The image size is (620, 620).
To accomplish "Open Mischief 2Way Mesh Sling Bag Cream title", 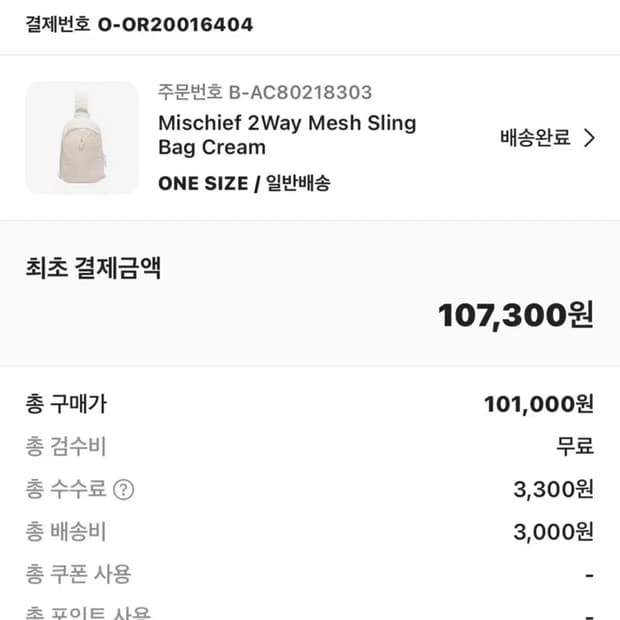I will (287, 135).
